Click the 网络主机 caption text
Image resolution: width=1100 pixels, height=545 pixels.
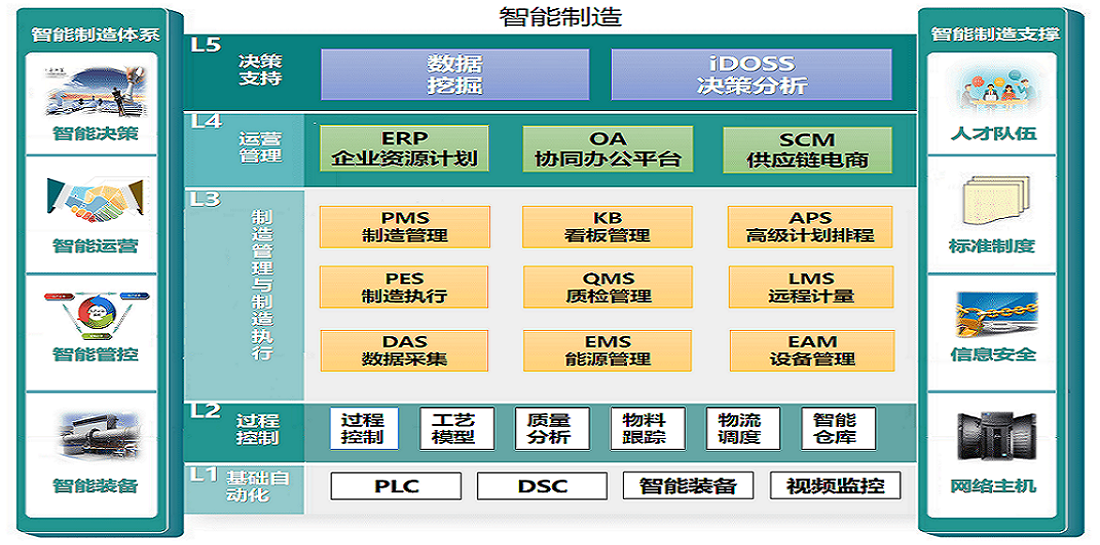click(x=993, y=485)
